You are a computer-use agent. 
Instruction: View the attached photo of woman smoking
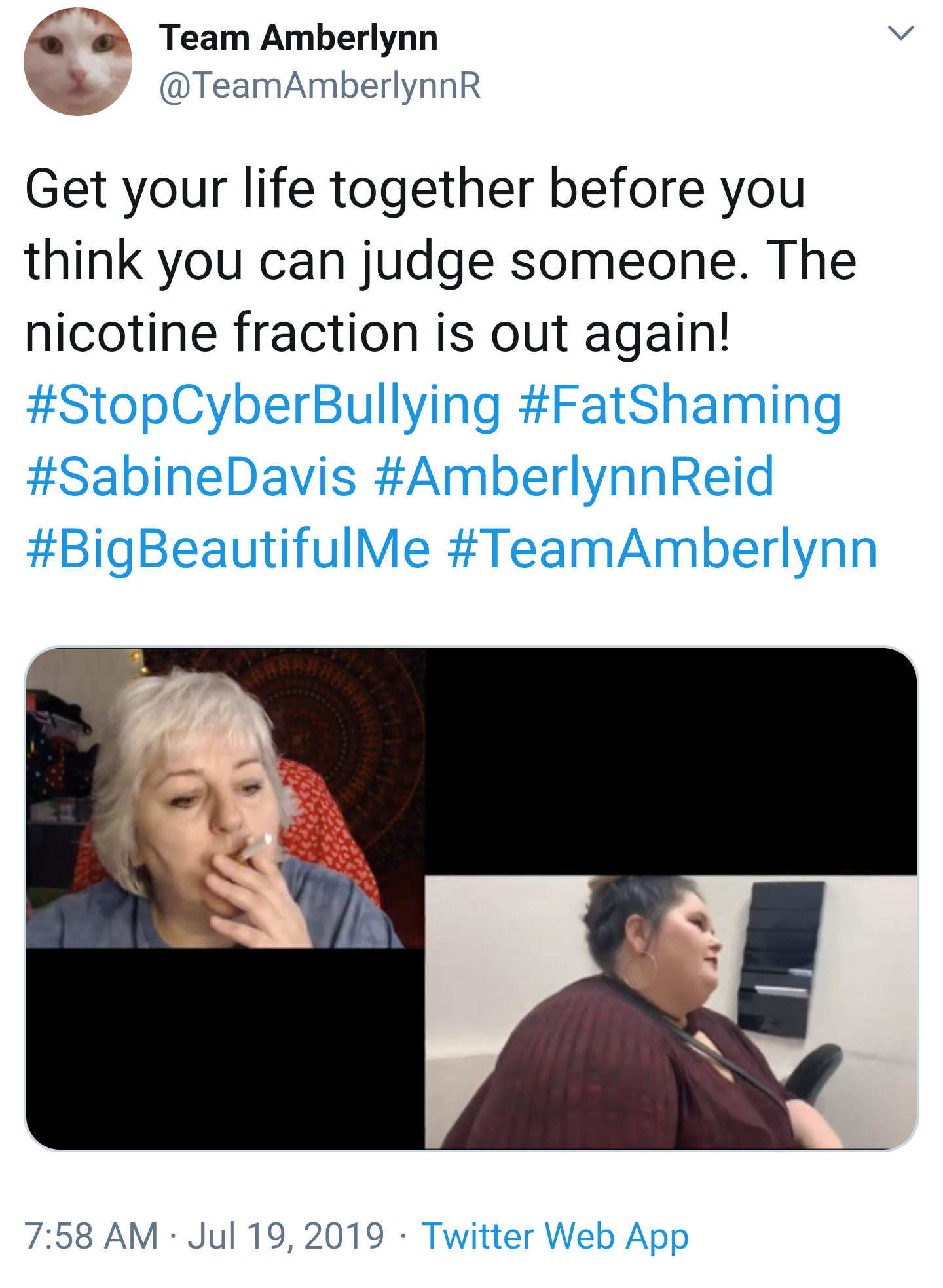[225, 798]
